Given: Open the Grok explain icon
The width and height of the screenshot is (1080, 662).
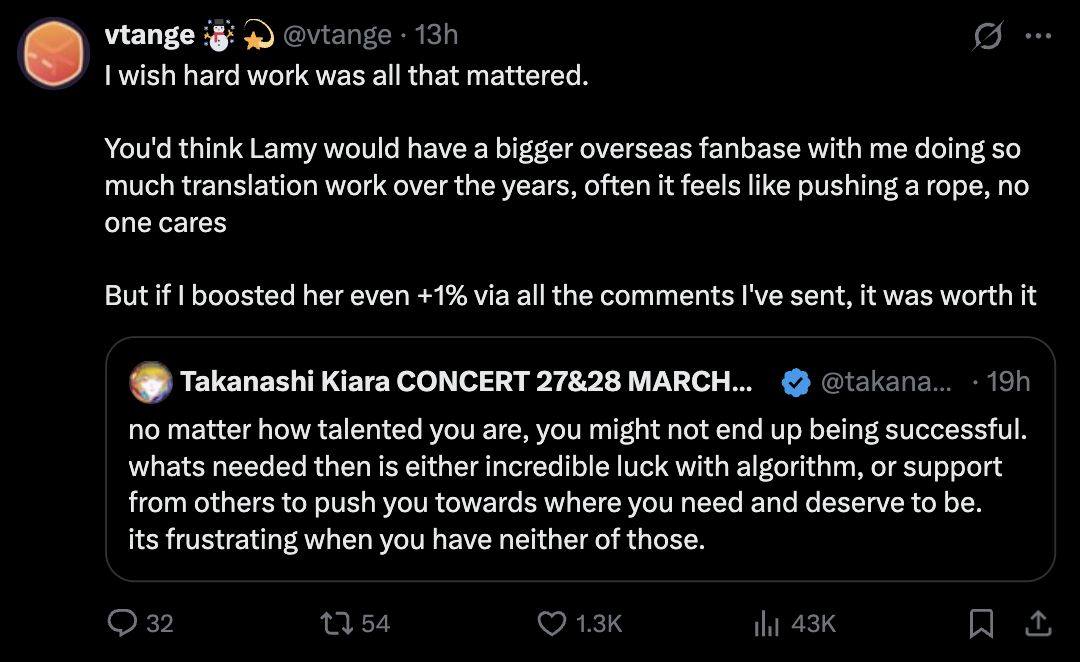Looking at the screenshot, I should point(988,35).
